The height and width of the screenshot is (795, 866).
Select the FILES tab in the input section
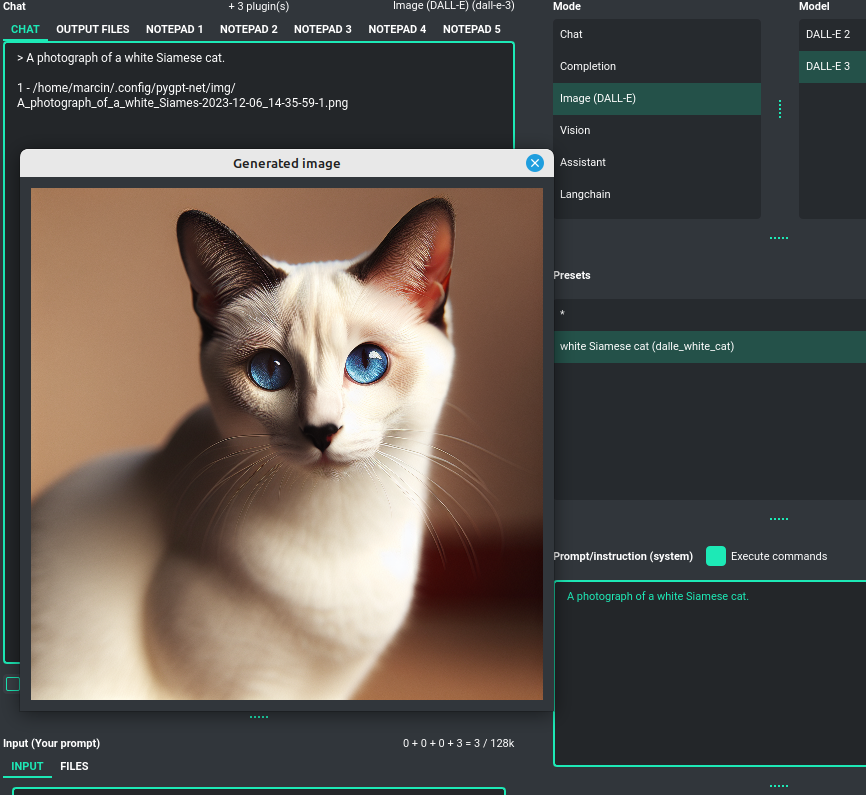coord(74,766)
